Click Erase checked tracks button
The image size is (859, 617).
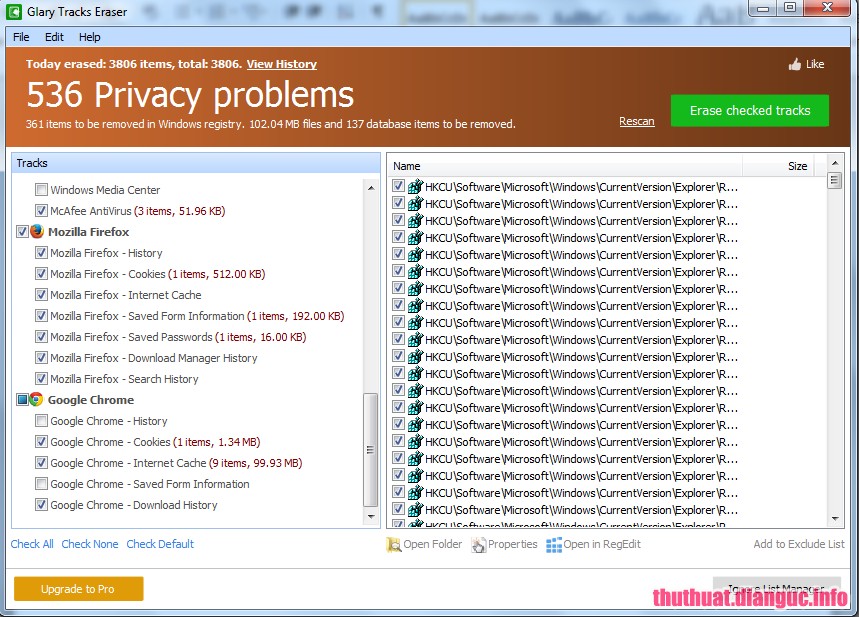pyautogui.click(x=749, y=111)
